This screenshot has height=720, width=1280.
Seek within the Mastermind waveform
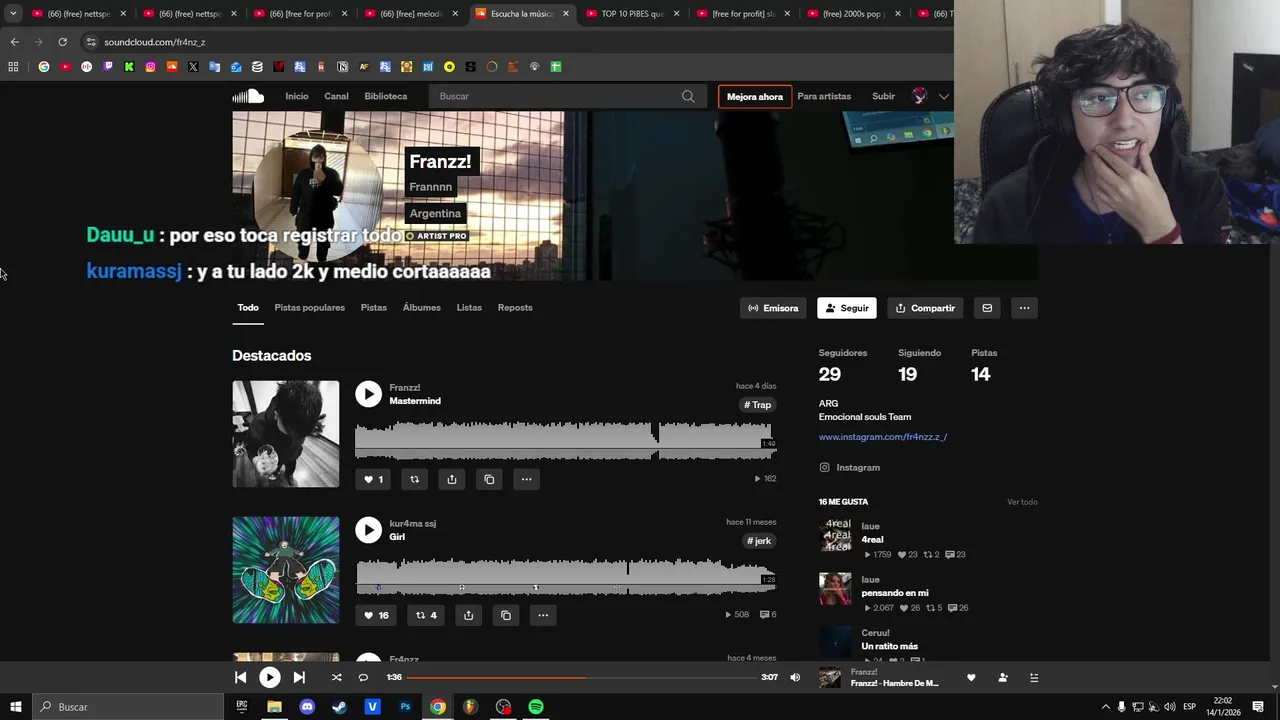coord(566,441)
